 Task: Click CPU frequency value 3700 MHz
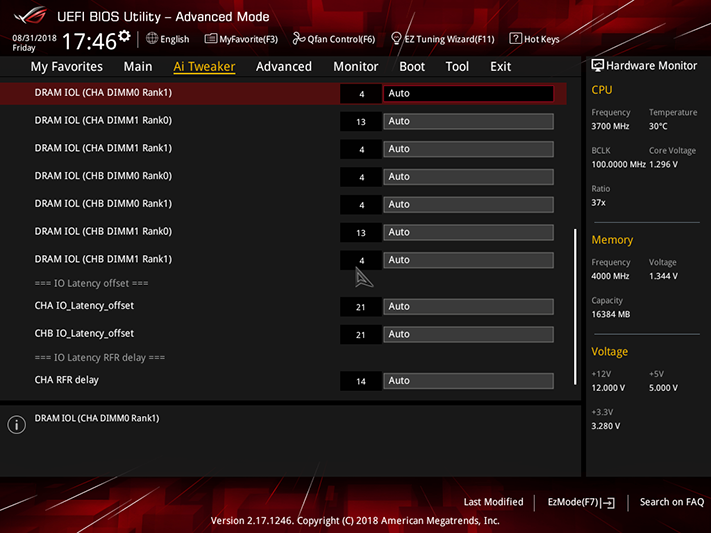point(610,126)
